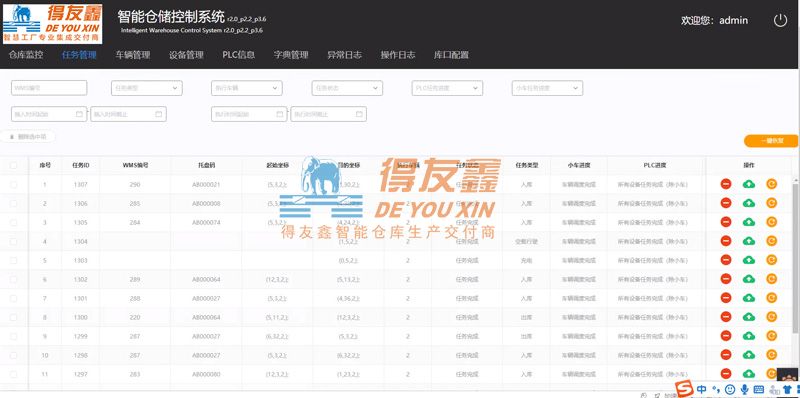Open the Sogou emoji smiley icon

[730, 389]
